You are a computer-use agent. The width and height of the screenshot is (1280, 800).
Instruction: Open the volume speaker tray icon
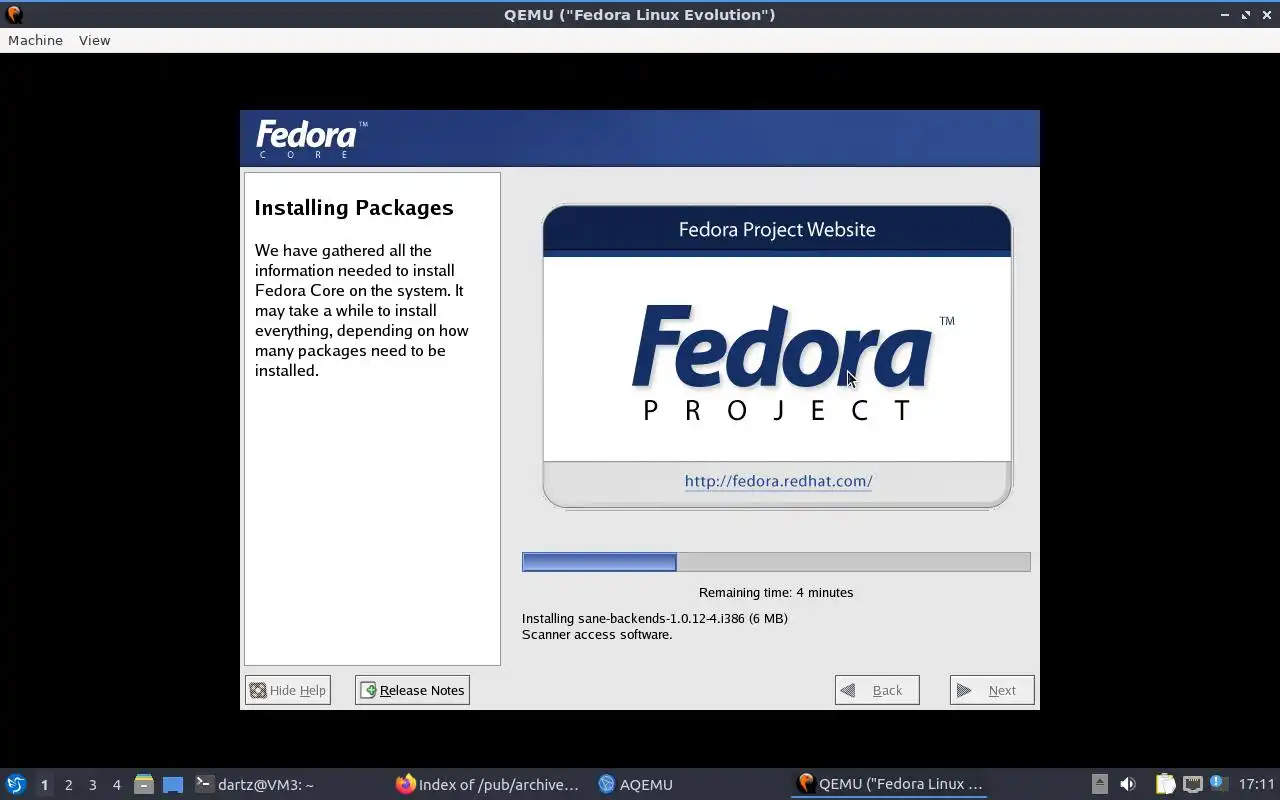click(1128, 784)
